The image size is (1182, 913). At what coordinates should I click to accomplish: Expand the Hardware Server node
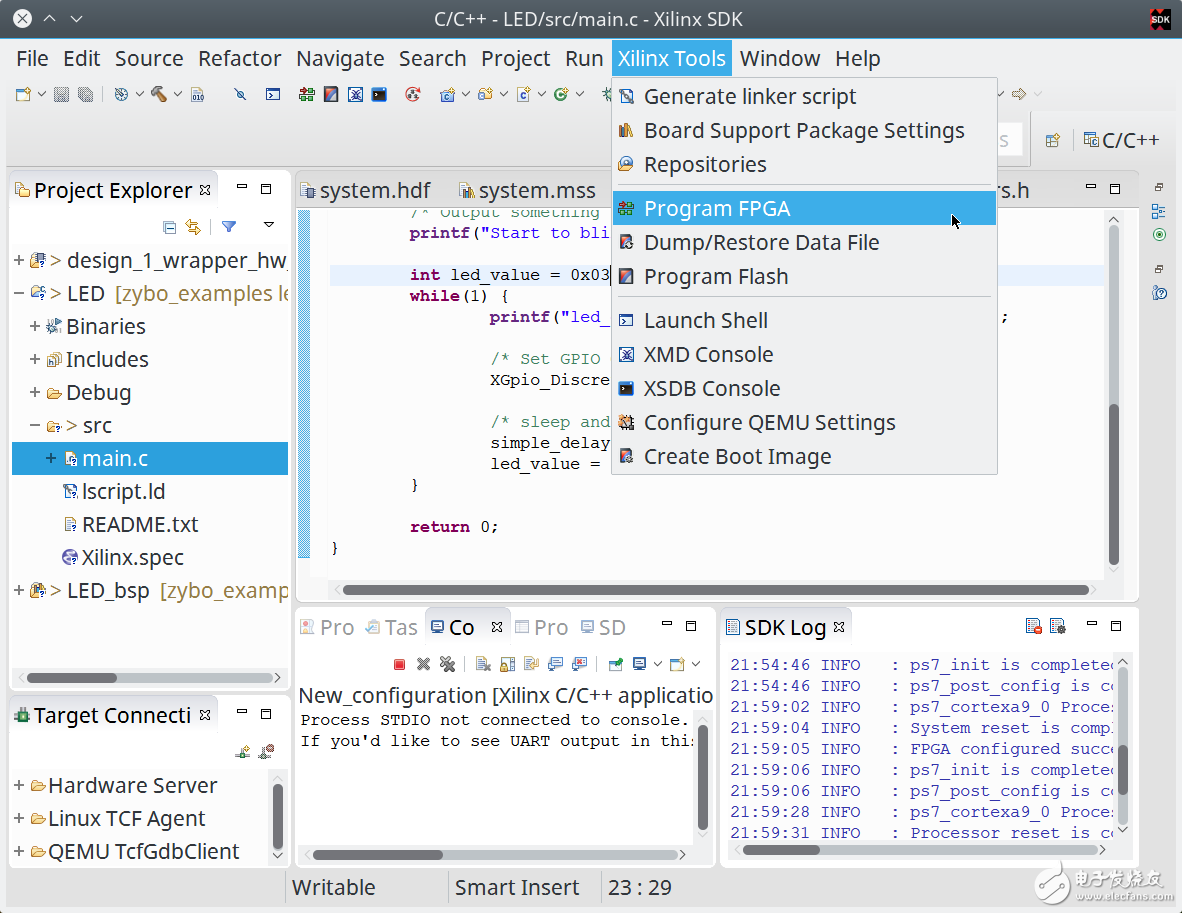[19, 785]
